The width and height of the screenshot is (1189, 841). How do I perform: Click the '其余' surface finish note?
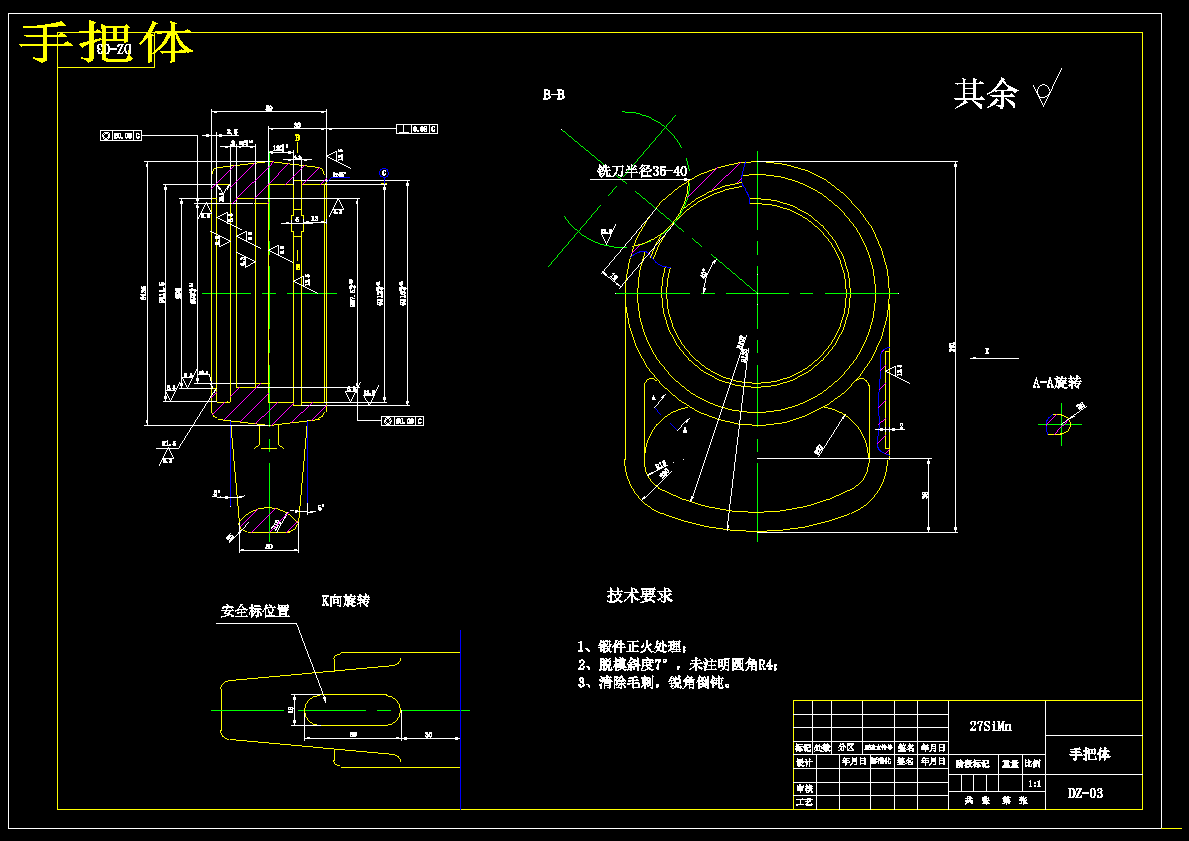[x=986, y=93]
